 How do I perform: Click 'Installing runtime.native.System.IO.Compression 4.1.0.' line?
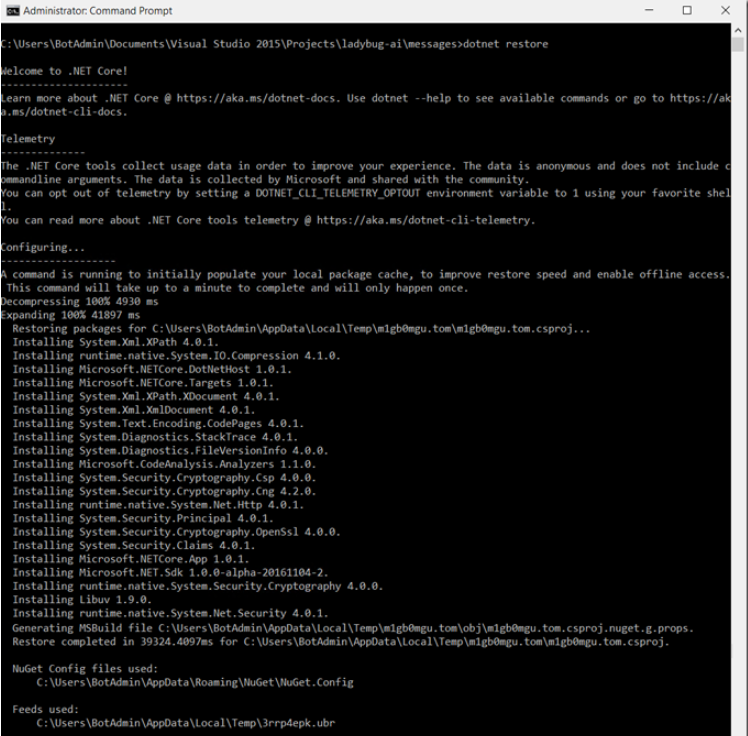tap(177, 356)
